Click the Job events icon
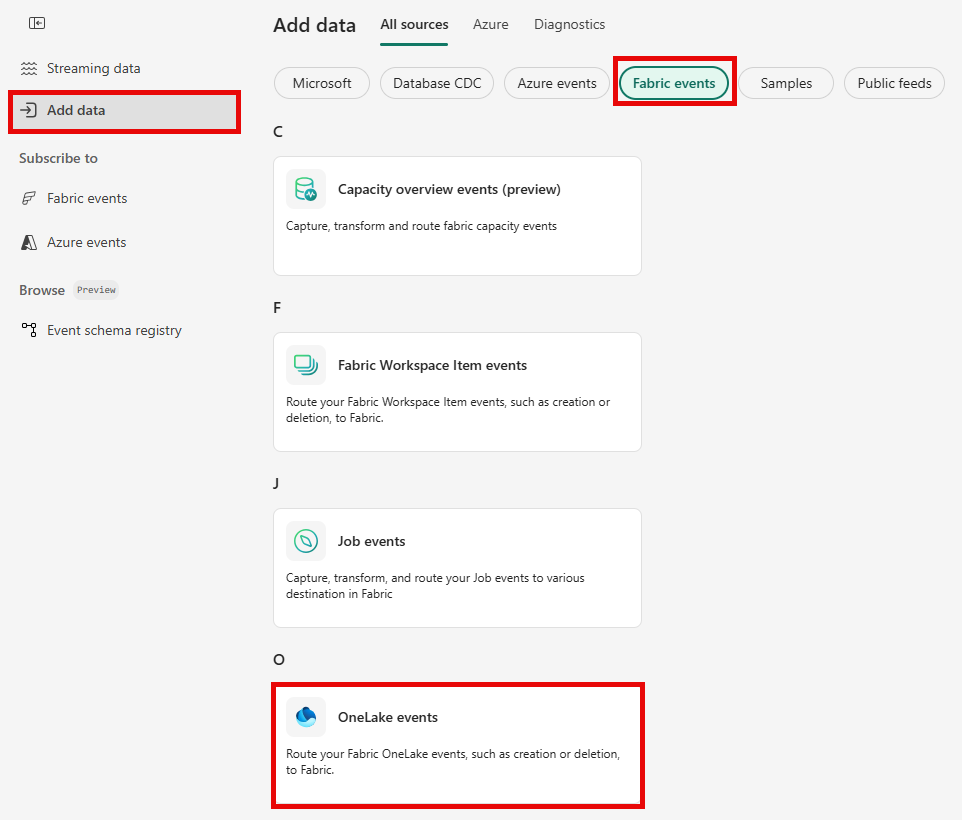 coord(306,541)
